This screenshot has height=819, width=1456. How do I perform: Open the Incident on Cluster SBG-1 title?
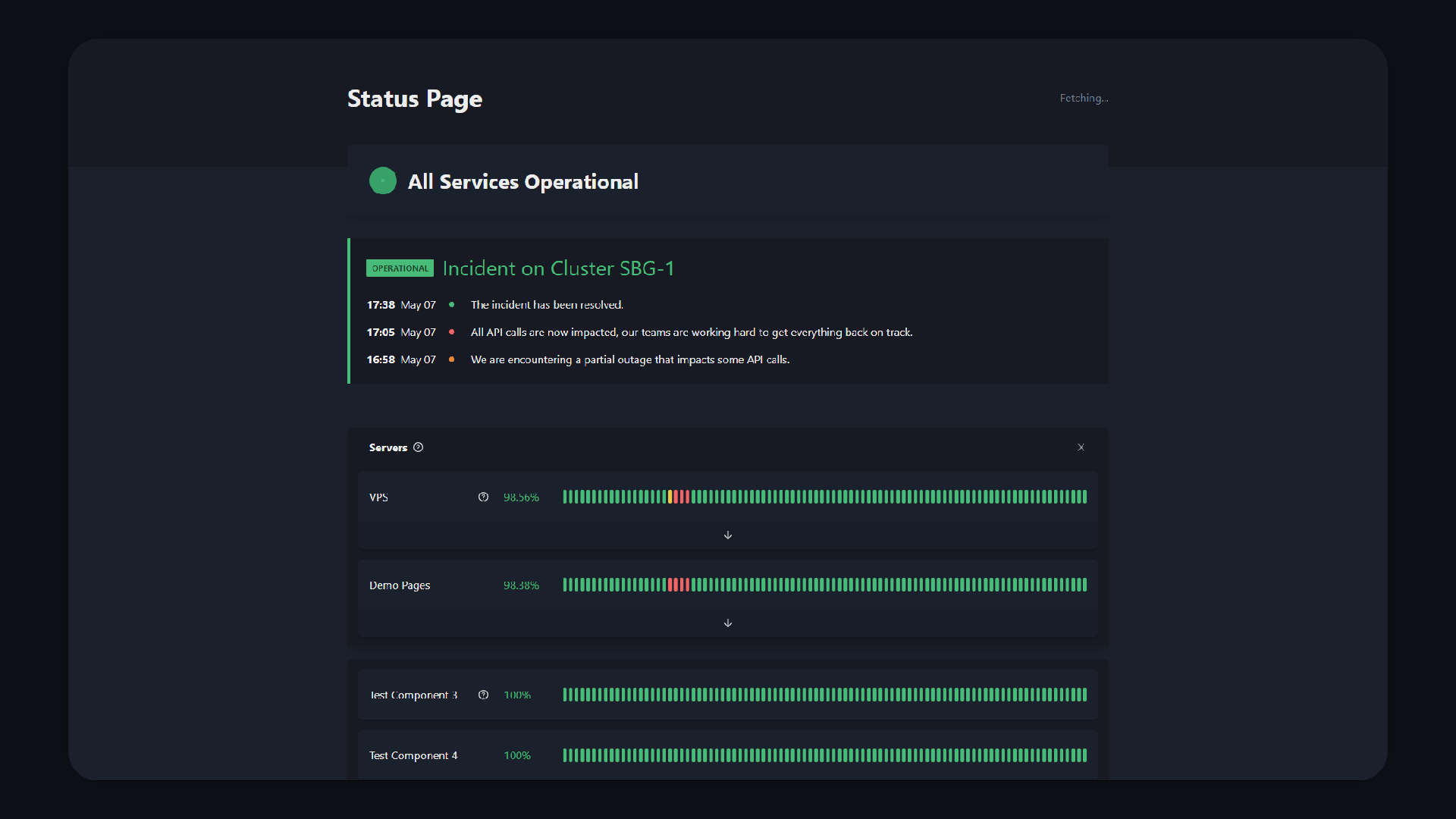[558, 268]
